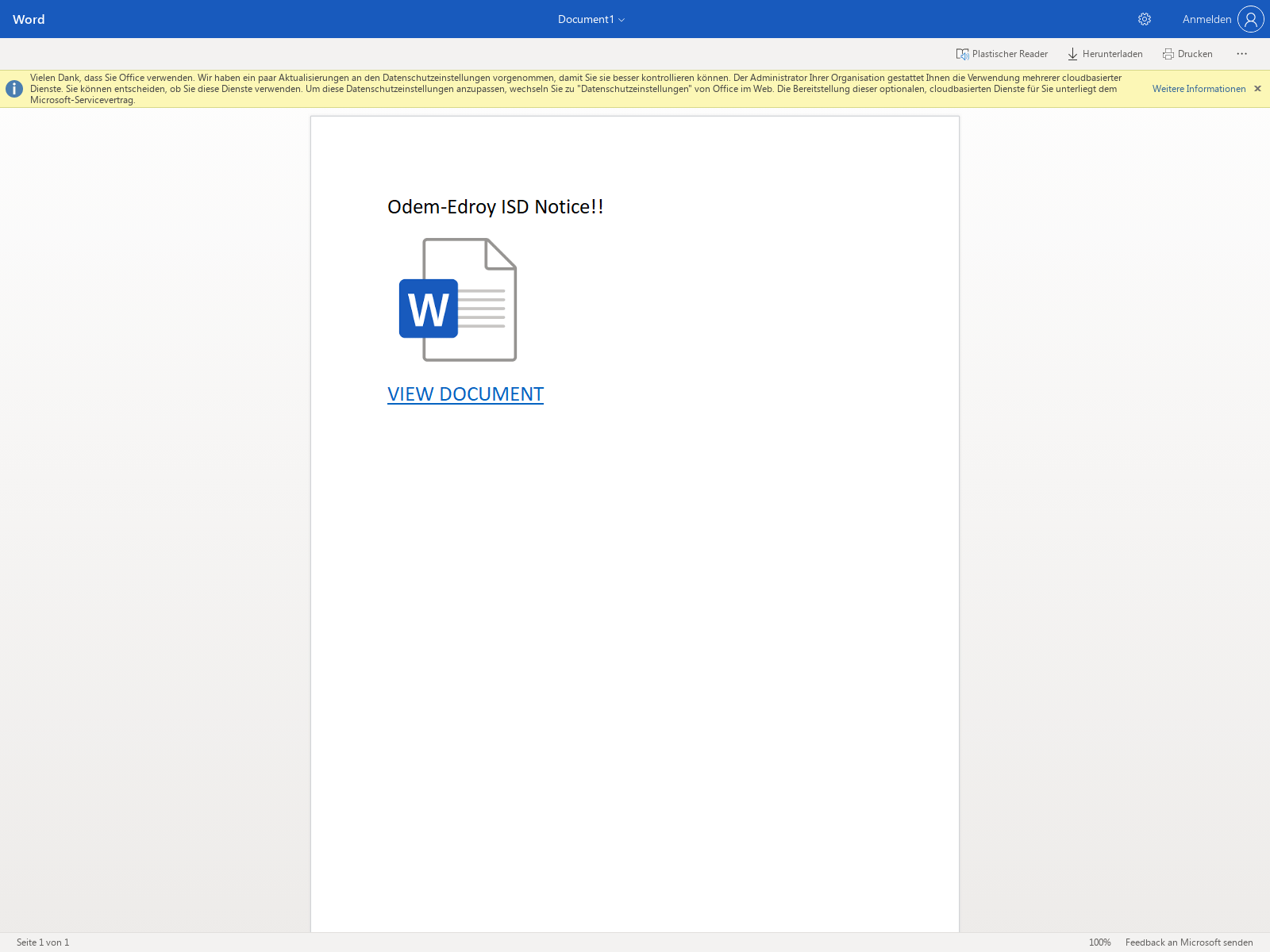Viewport: 1270px width, 952px height.
Task: Dismiss the yellow privacy notification banner
Action: click(x=1257, y=89)
